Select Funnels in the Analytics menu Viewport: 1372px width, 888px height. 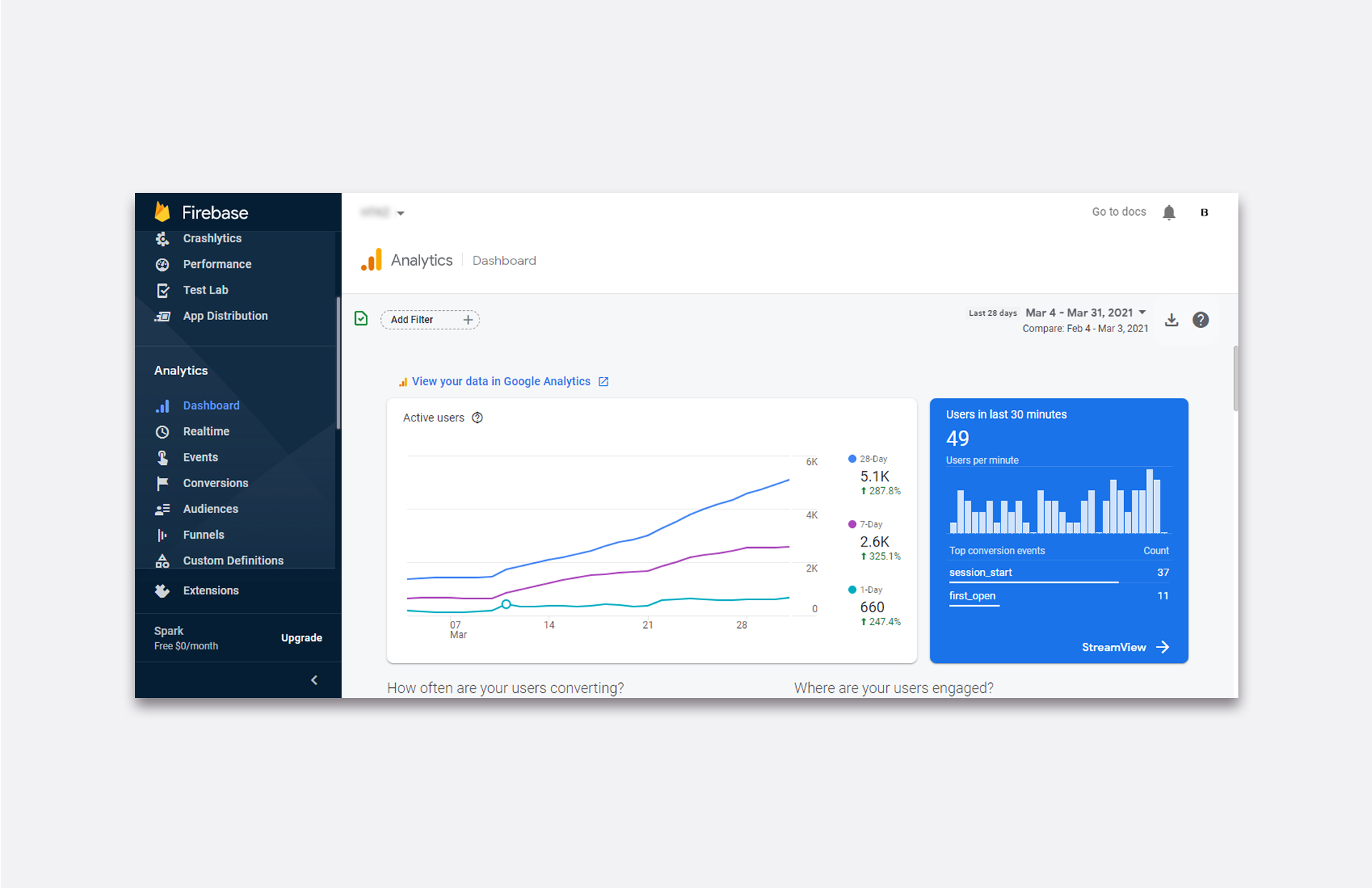pos(203,534)
